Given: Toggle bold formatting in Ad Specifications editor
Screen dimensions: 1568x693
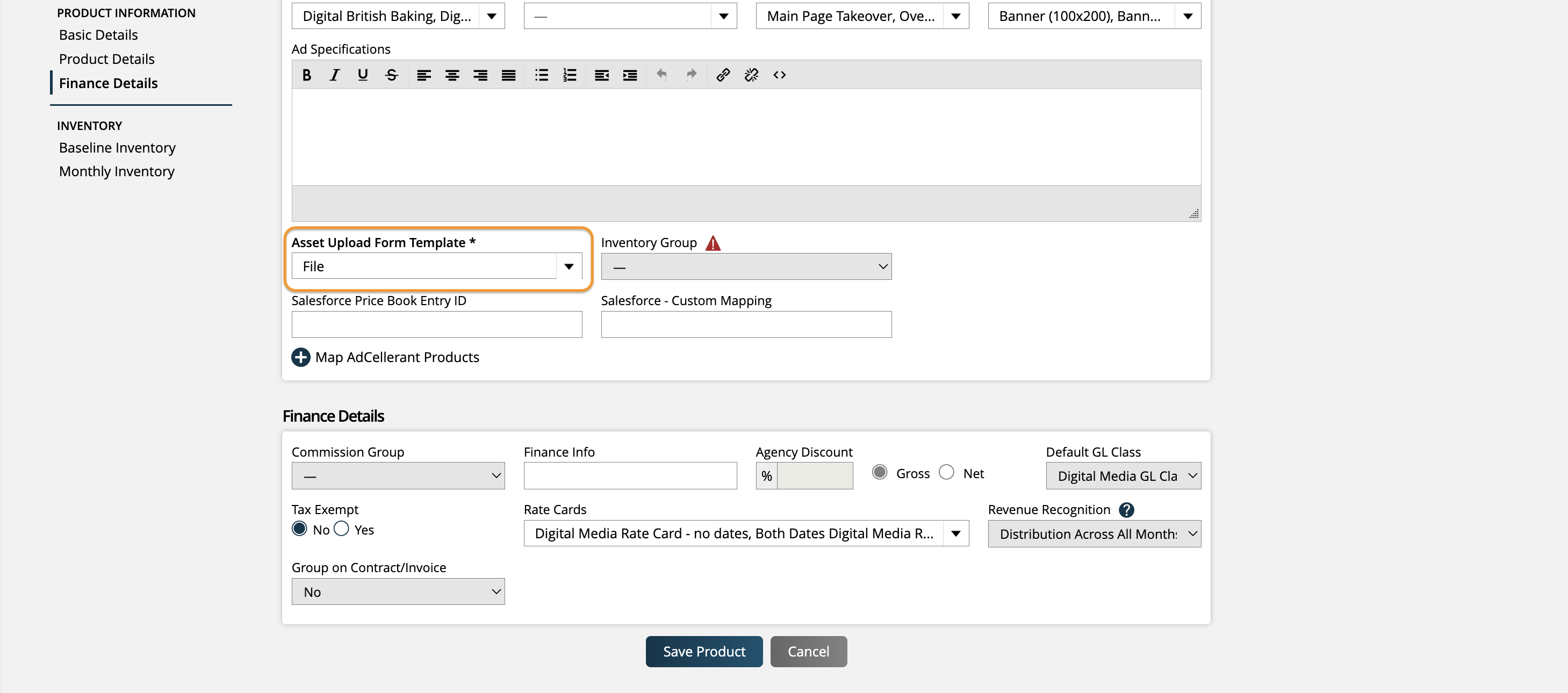Looking at the screenshot, I should pyautogui.click(x=307, y=75).
